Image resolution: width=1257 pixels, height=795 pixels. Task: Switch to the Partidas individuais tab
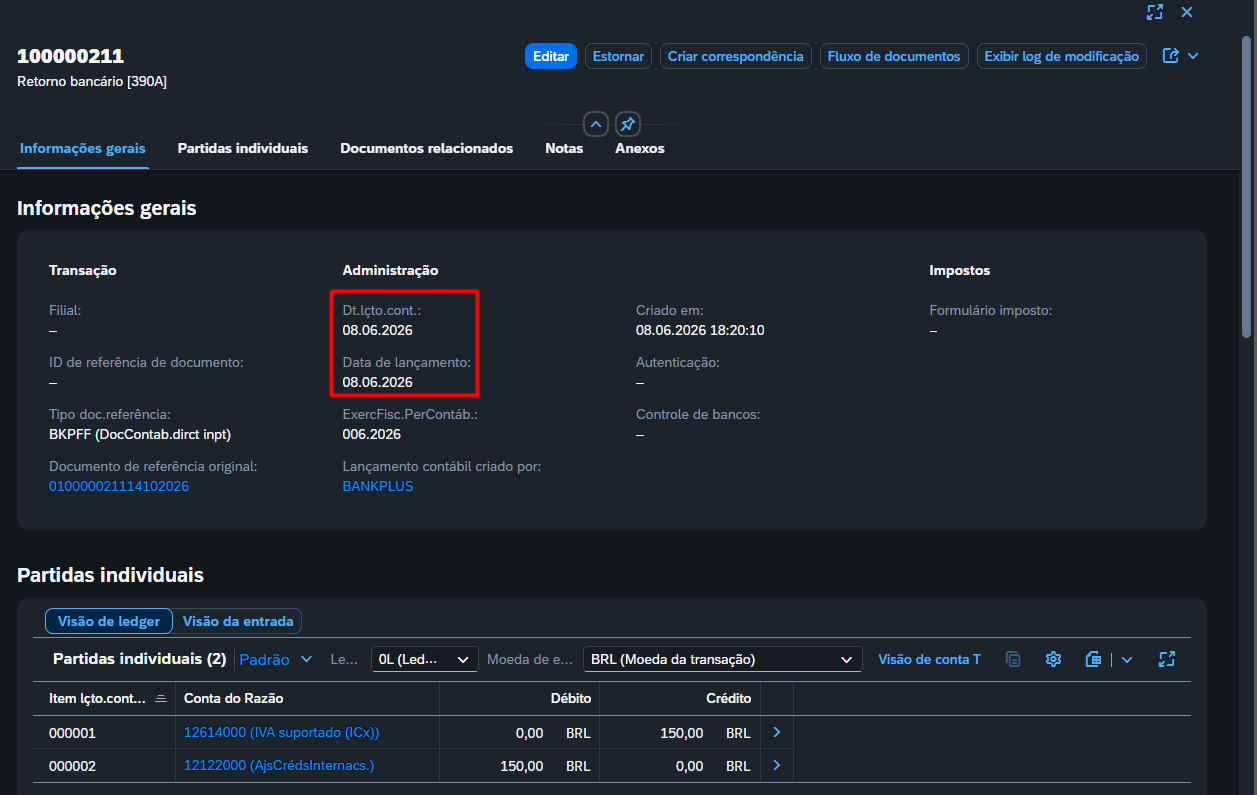tap(243, 148)
